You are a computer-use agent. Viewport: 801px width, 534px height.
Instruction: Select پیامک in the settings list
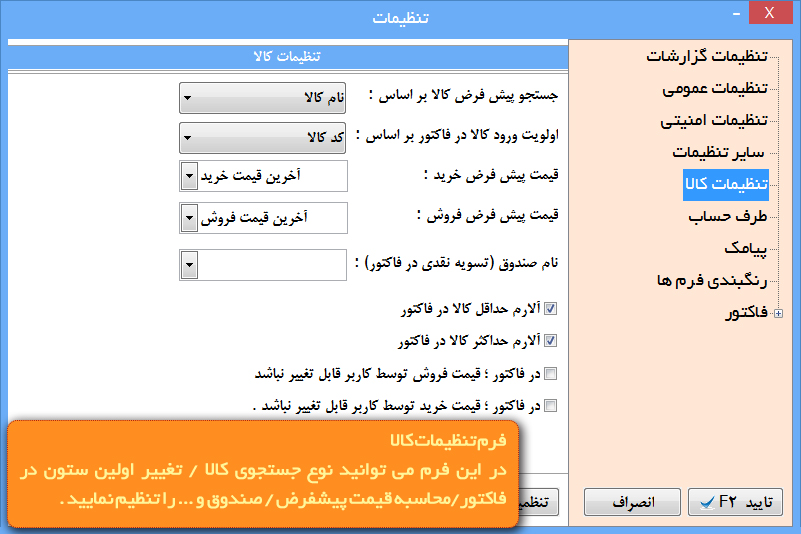(746, 247)
